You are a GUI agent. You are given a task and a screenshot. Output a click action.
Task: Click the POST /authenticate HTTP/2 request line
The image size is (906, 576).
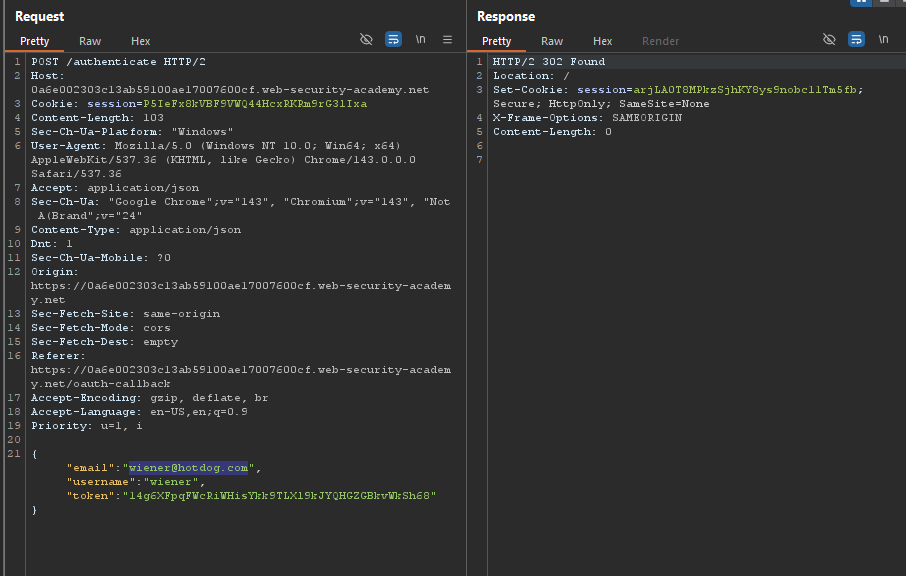(118, 61)
